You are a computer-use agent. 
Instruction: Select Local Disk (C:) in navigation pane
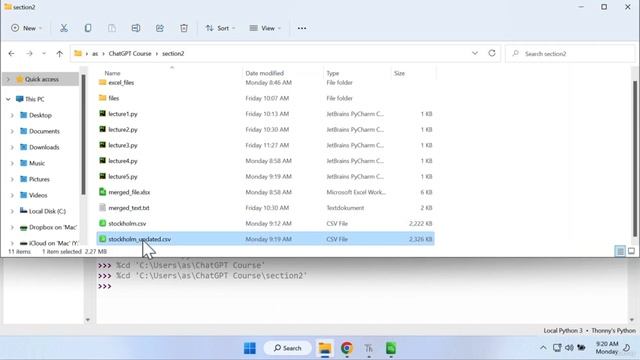(47, 211)
